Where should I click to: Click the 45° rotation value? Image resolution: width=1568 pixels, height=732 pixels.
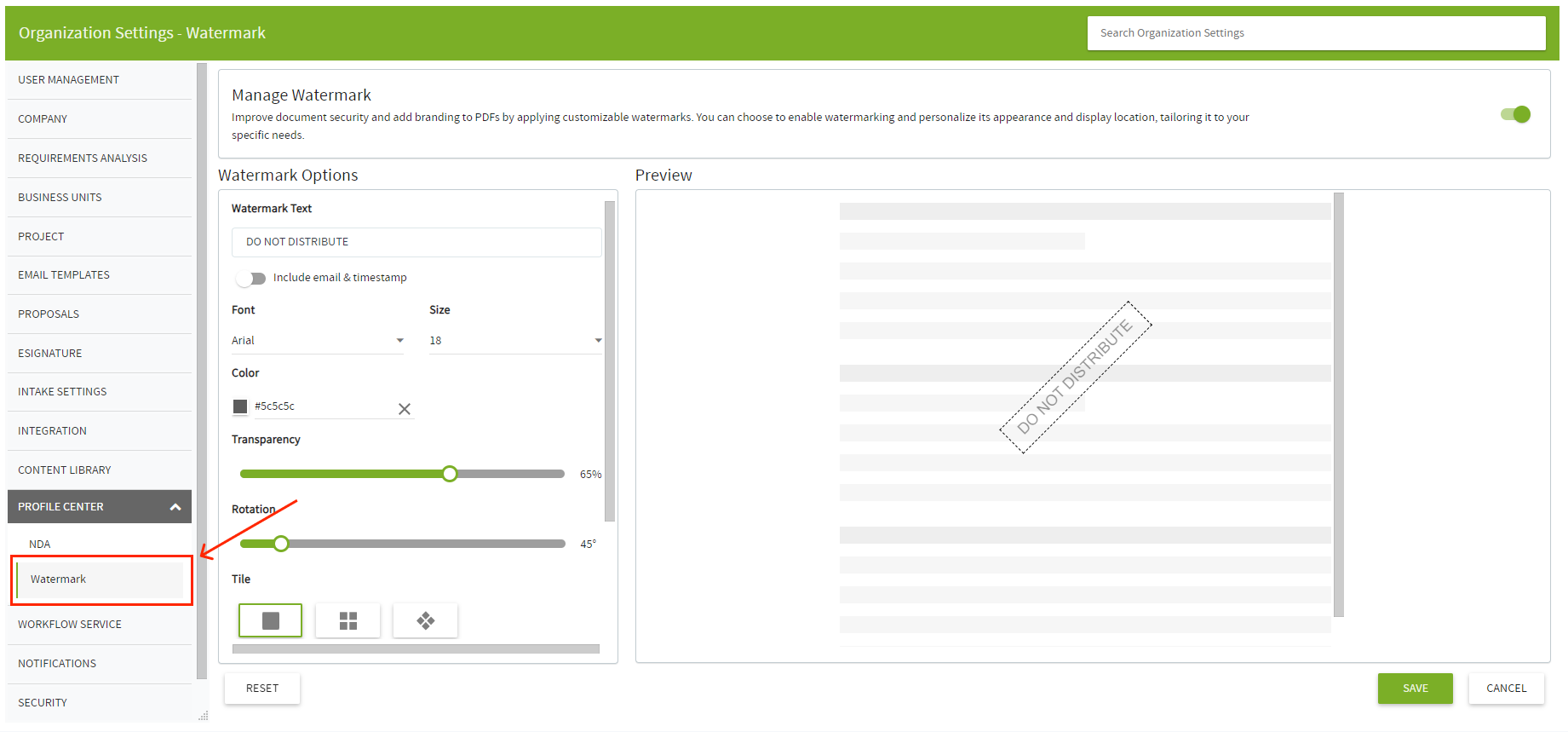tap(588, 545)
